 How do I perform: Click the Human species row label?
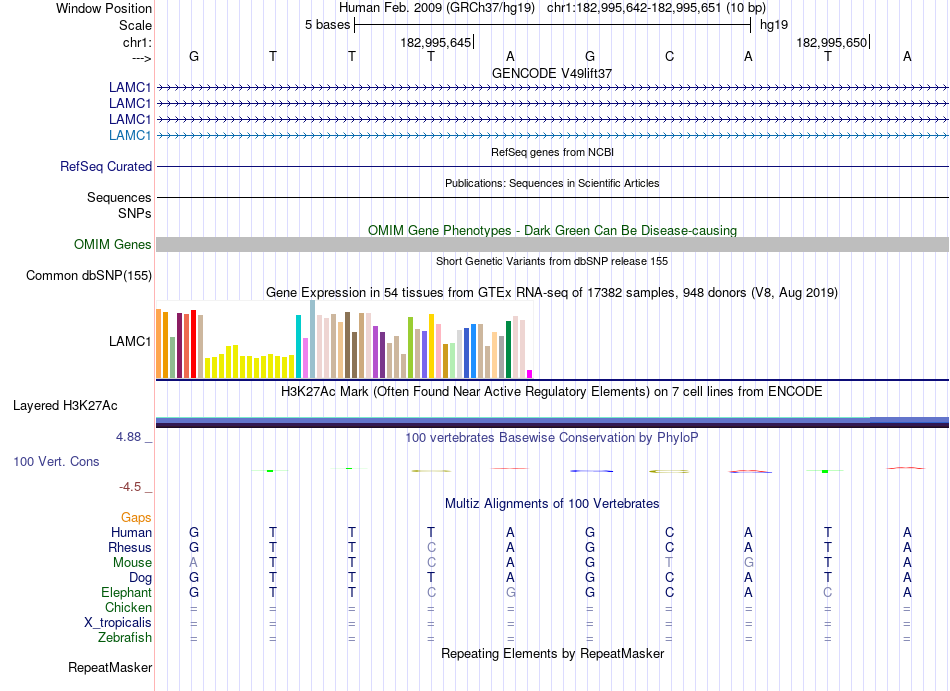(x=131, y=532)
